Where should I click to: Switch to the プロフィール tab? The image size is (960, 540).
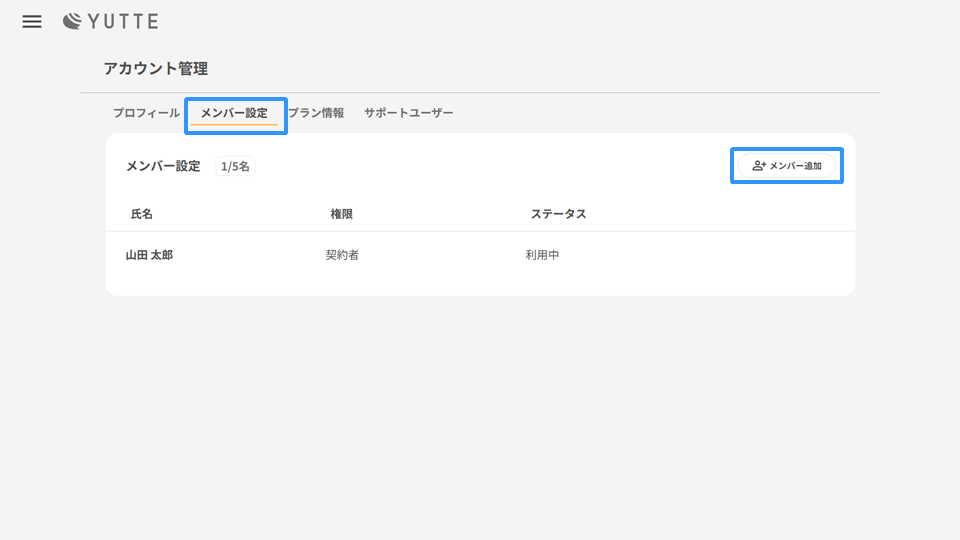146,113
